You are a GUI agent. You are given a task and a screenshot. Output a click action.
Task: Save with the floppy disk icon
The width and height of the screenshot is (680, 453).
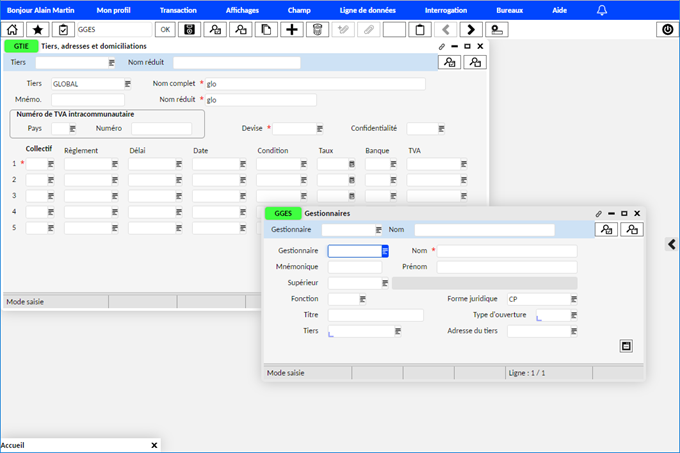coord(190,29)
